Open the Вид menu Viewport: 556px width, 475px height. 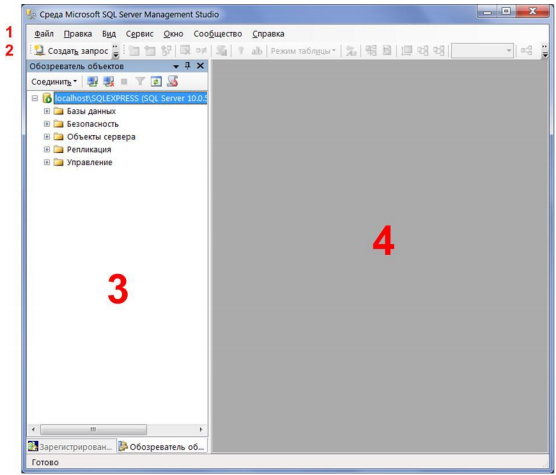coord(109,34)
